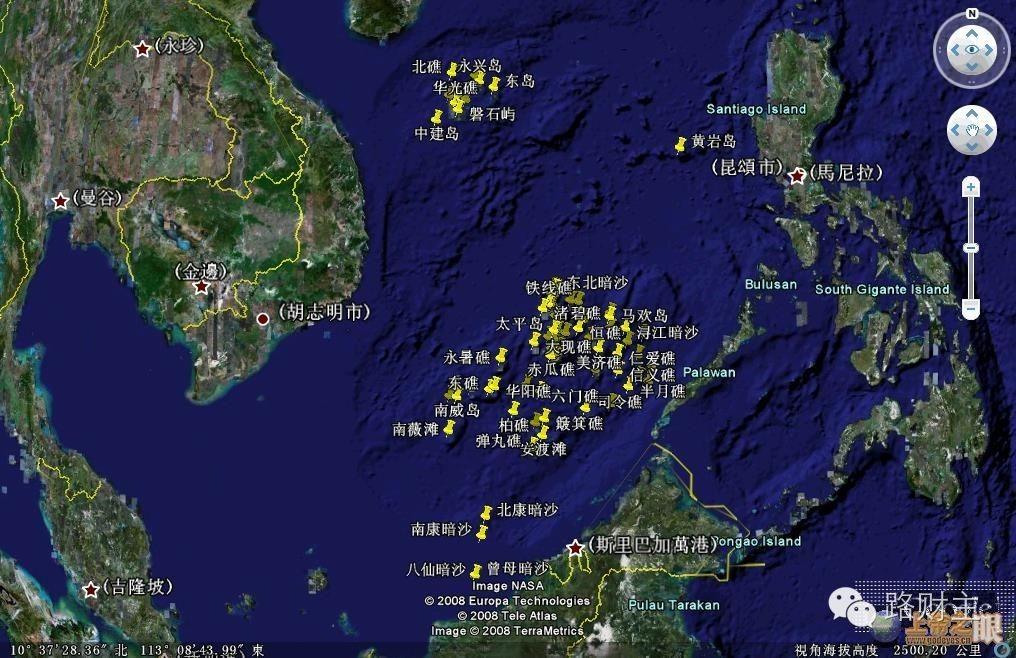This screenshot has height=658, width=1016.
Task: Pan map down with move joystick arrow
Action: point(972,147)
